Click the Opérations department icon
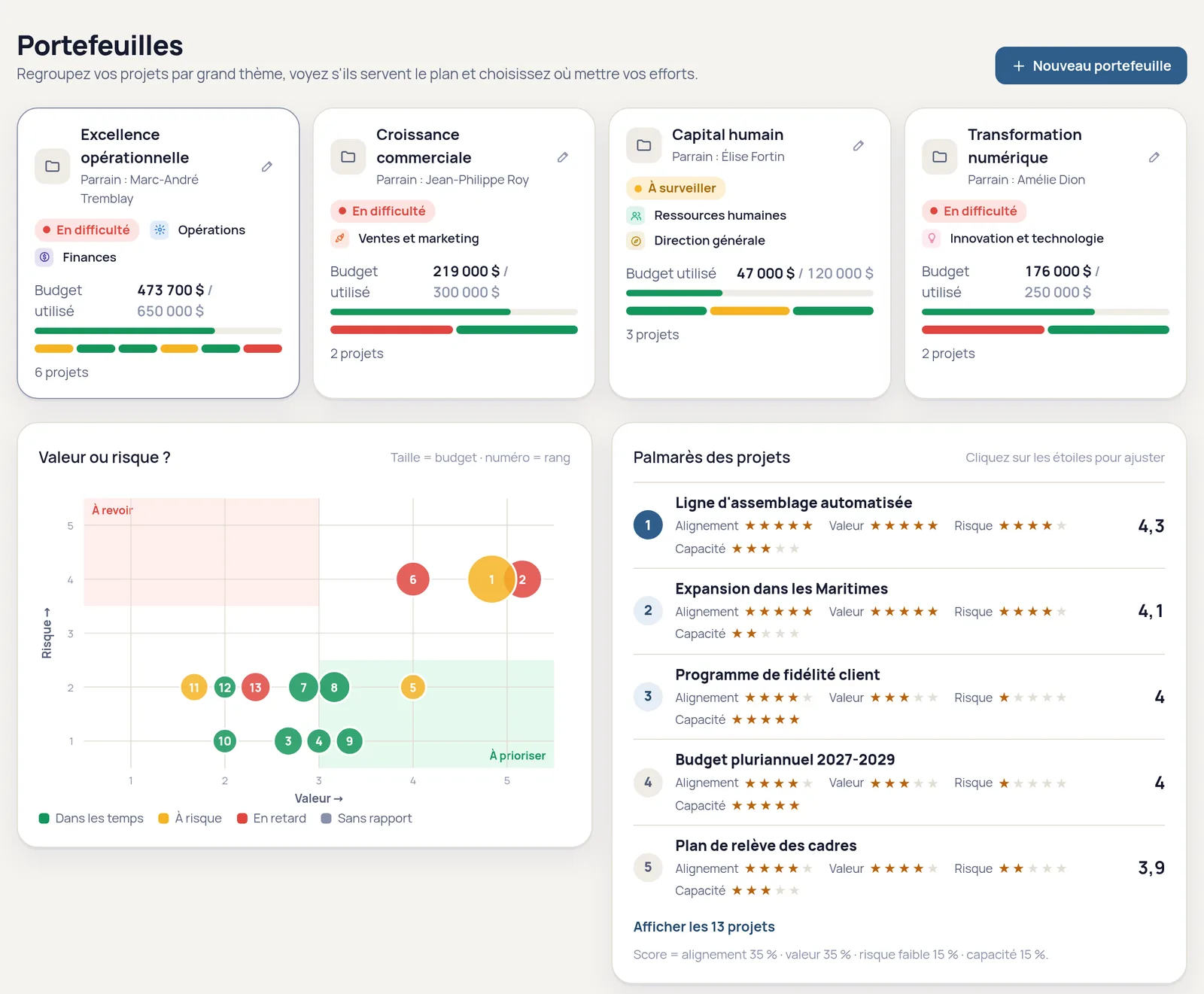Image resolution: width=1204 pixels, height=994 pixels. (160, 230)
